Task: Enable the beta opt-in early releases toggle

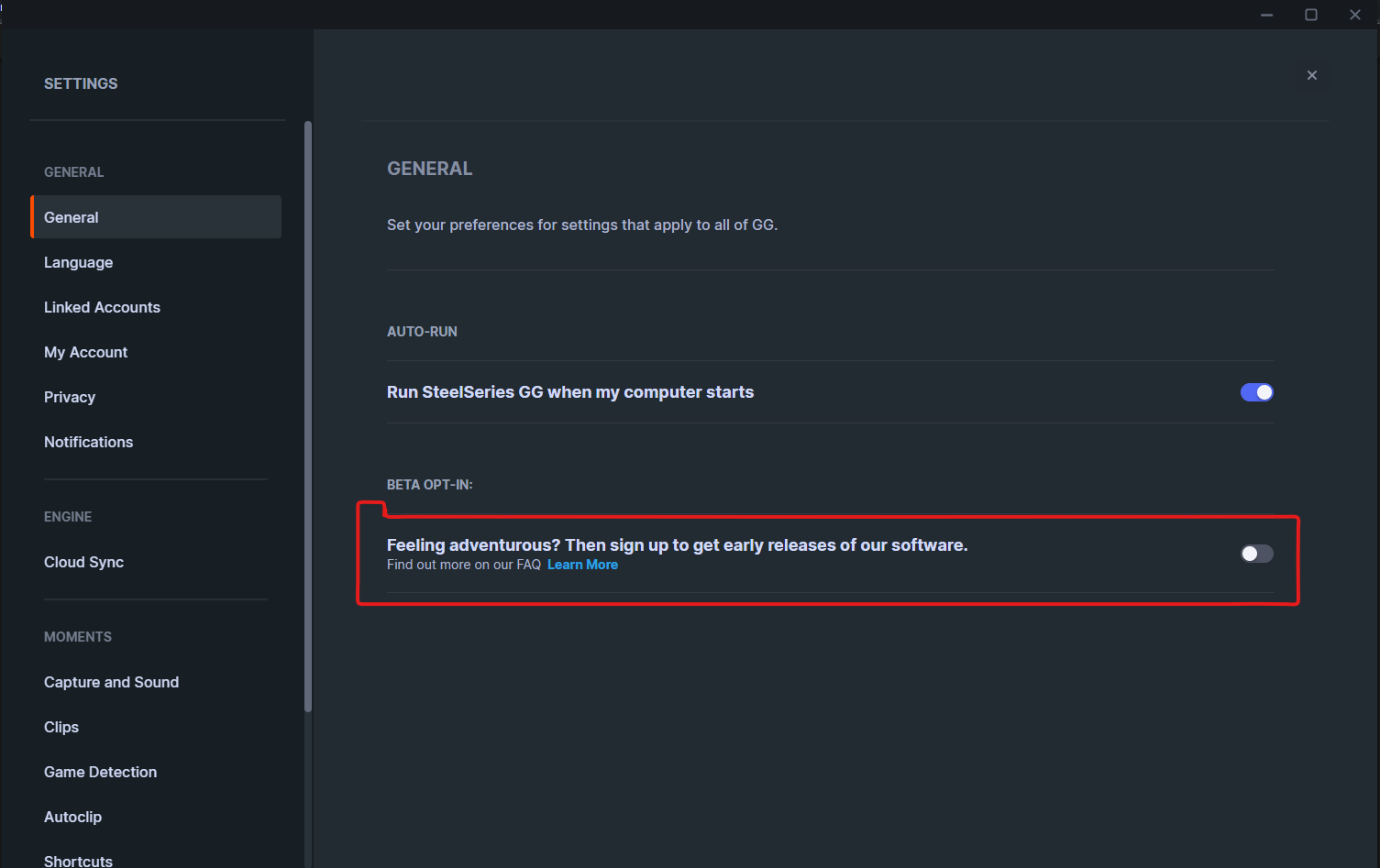Action: click(x=1256, y=554)
